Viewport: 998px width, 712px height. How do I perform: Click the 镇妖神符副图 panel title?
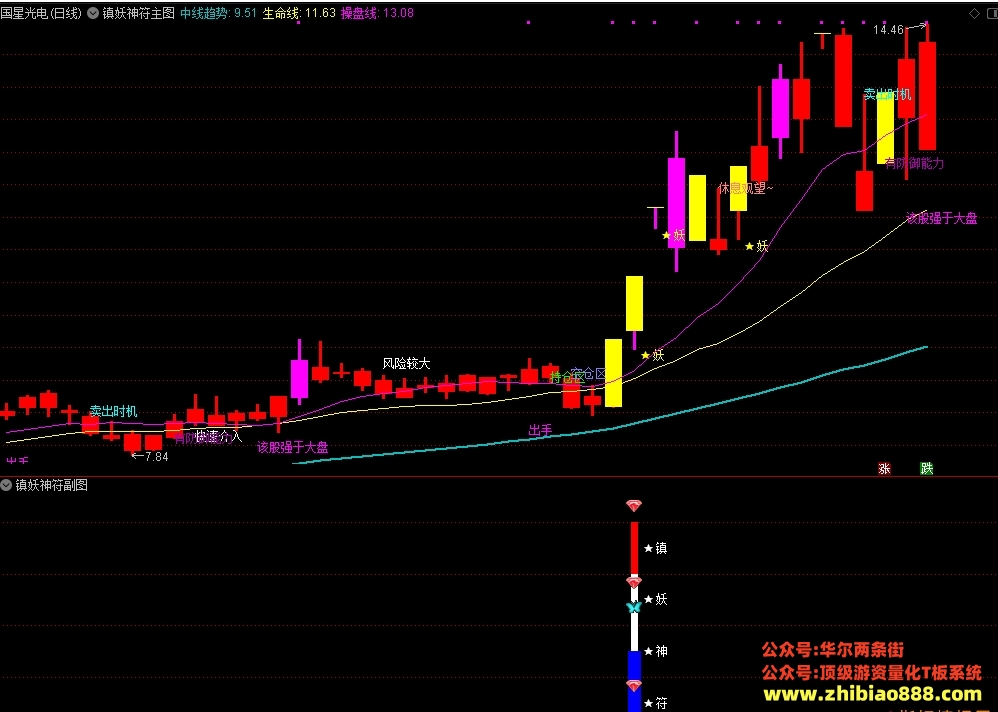point(52,485)
